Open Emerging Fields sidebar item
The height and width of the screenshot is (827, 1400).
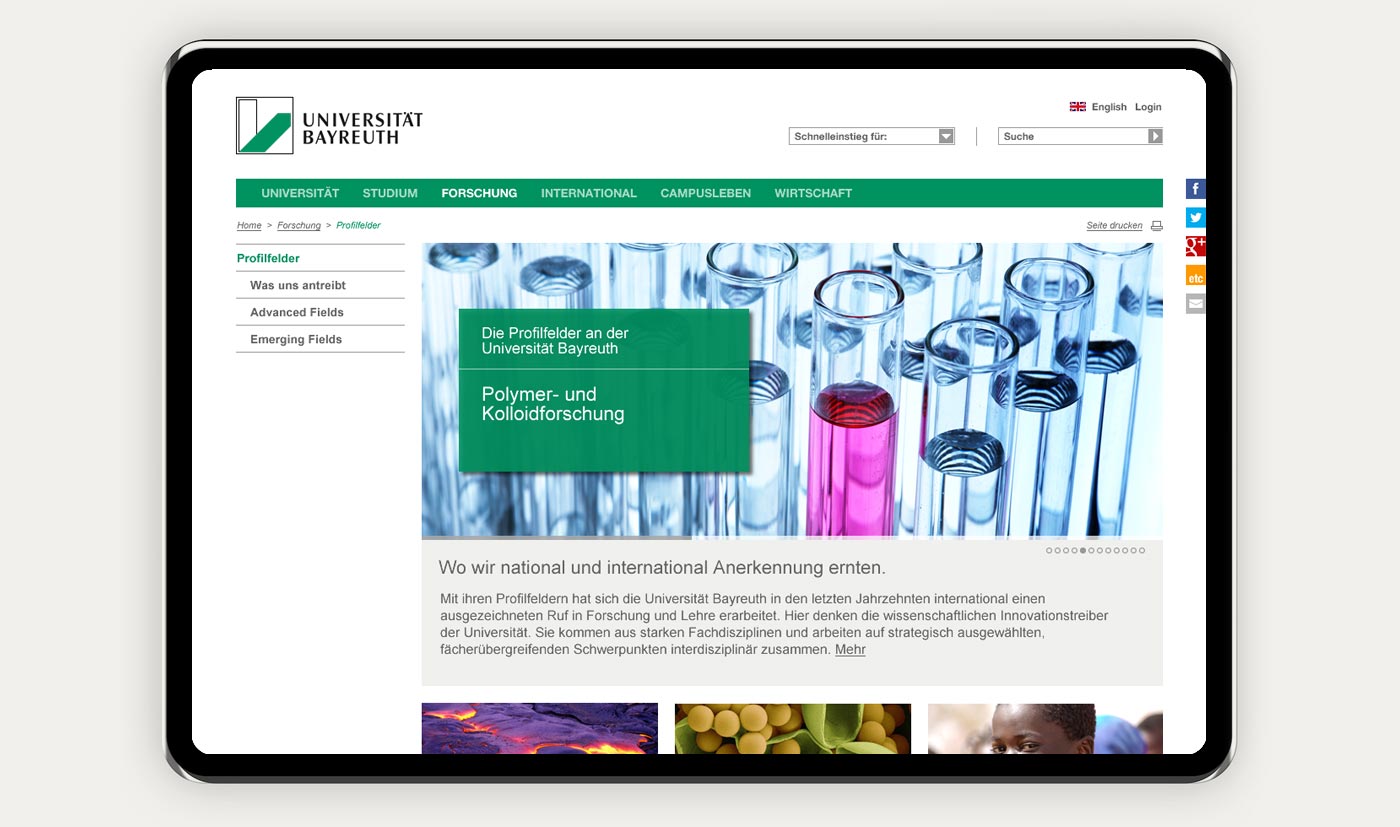pos(320,339)
